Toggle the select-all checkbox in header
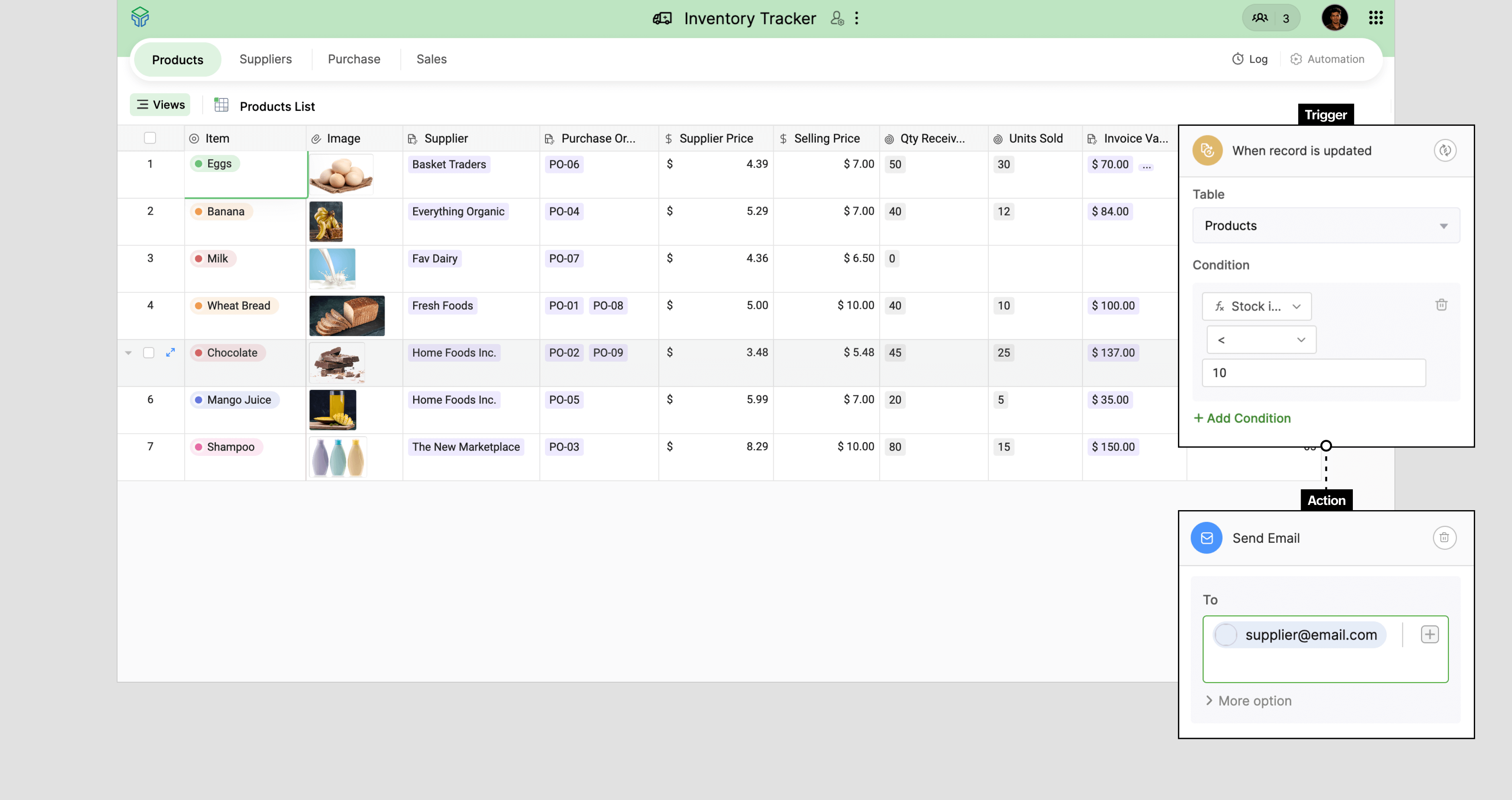1512x800 pixels. (x=150, y=138)
